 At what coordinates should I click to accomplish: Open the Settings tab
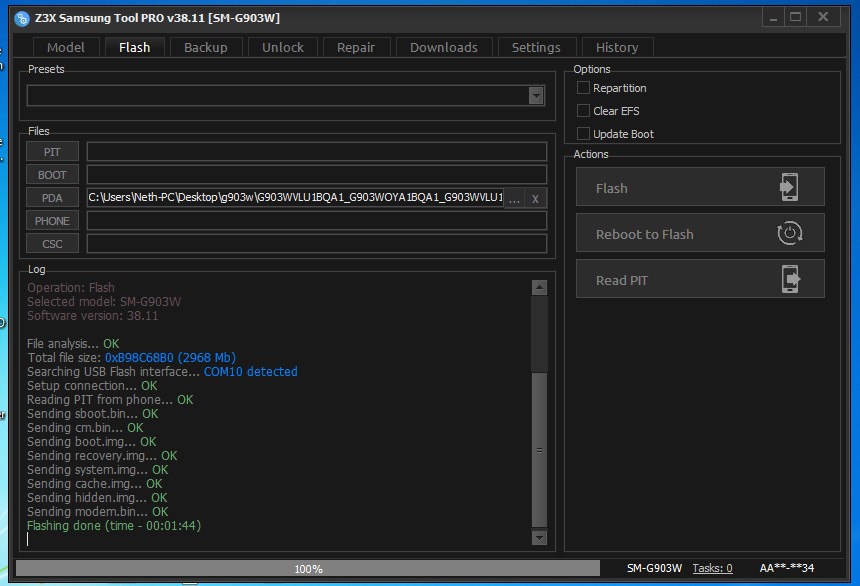(x=536, y=47)
